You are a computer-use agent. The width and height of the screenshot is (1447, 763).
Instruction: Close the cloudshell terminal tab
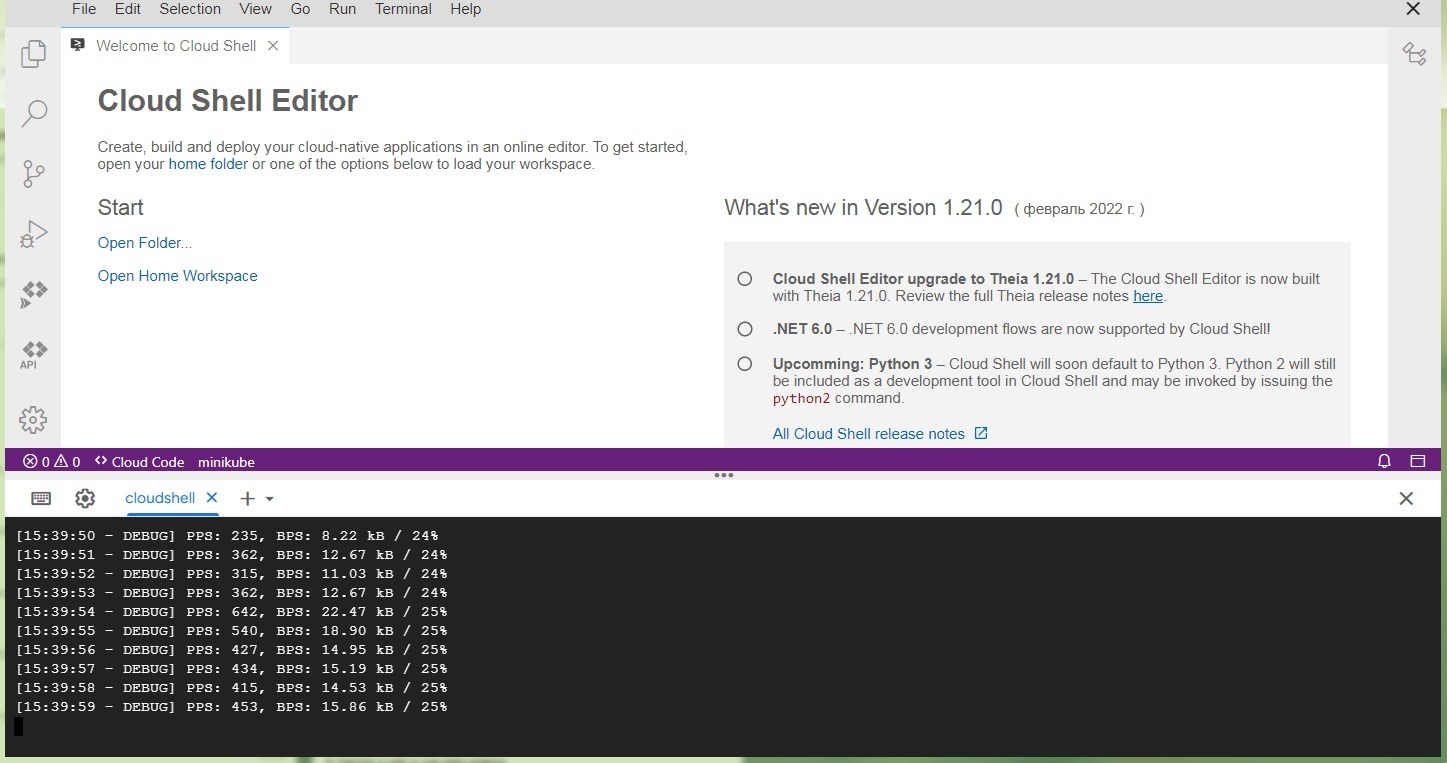pos(212,497)
